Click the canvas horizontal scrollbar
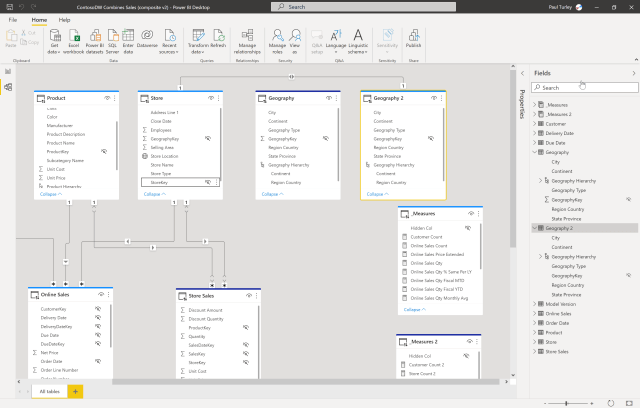This screenshot has width=640, height=408. [305, 382]
